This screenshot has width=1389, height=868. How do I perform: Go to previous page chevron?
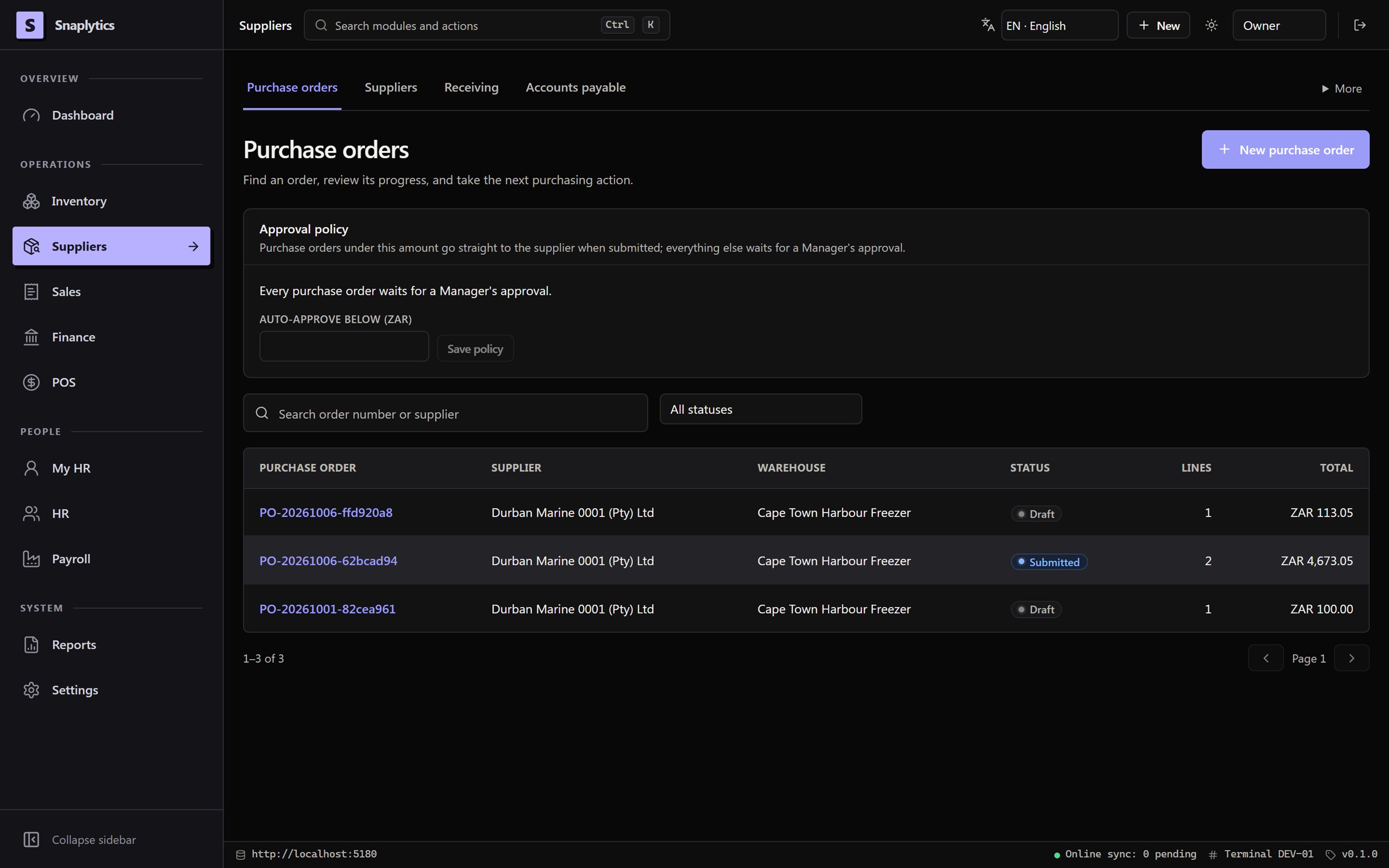click(x=1266, y=659)
